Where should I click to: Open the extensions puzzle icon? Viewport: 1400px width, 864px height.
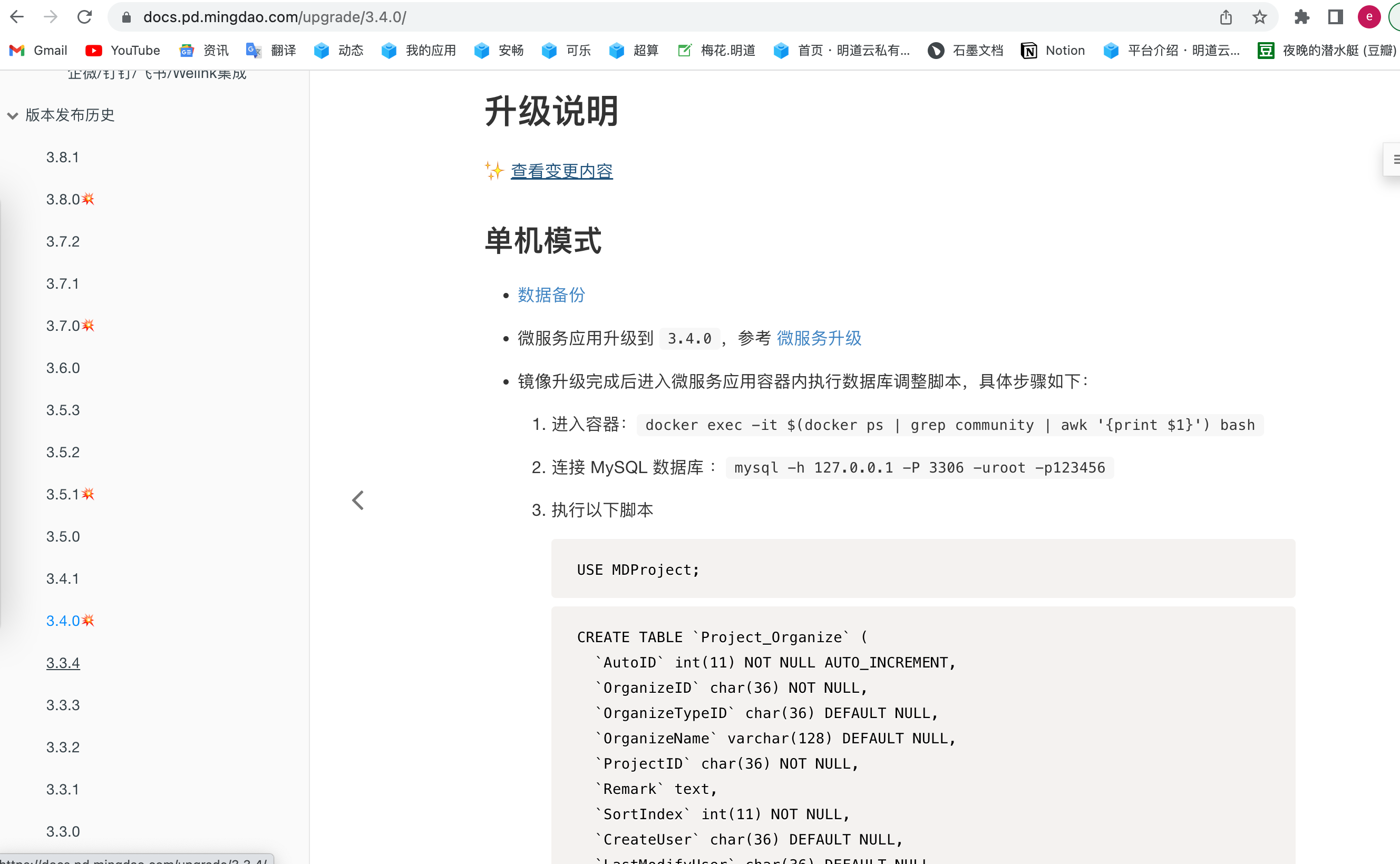click(1301, 17)
